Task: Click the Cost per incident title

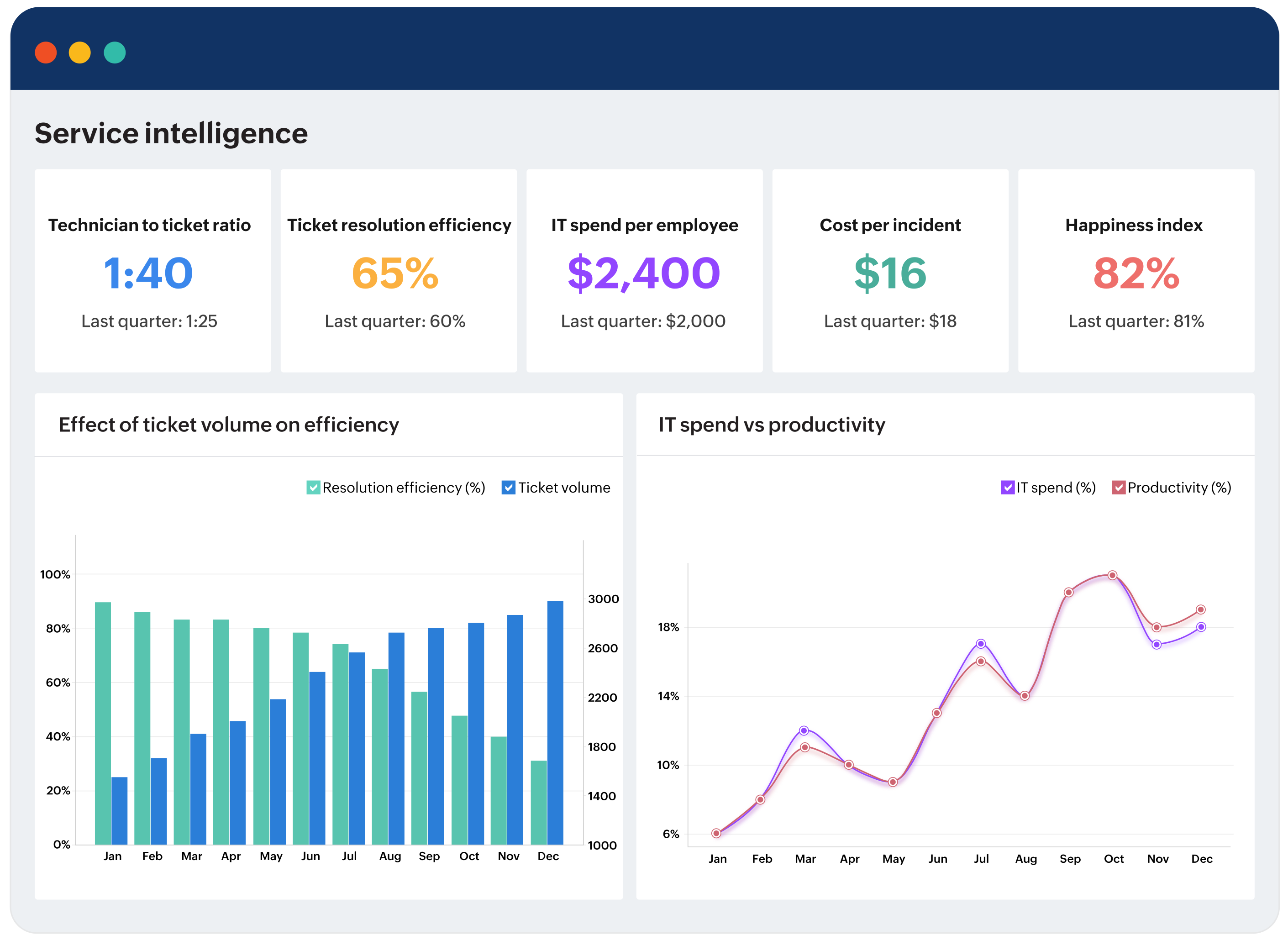Action: 890,226
